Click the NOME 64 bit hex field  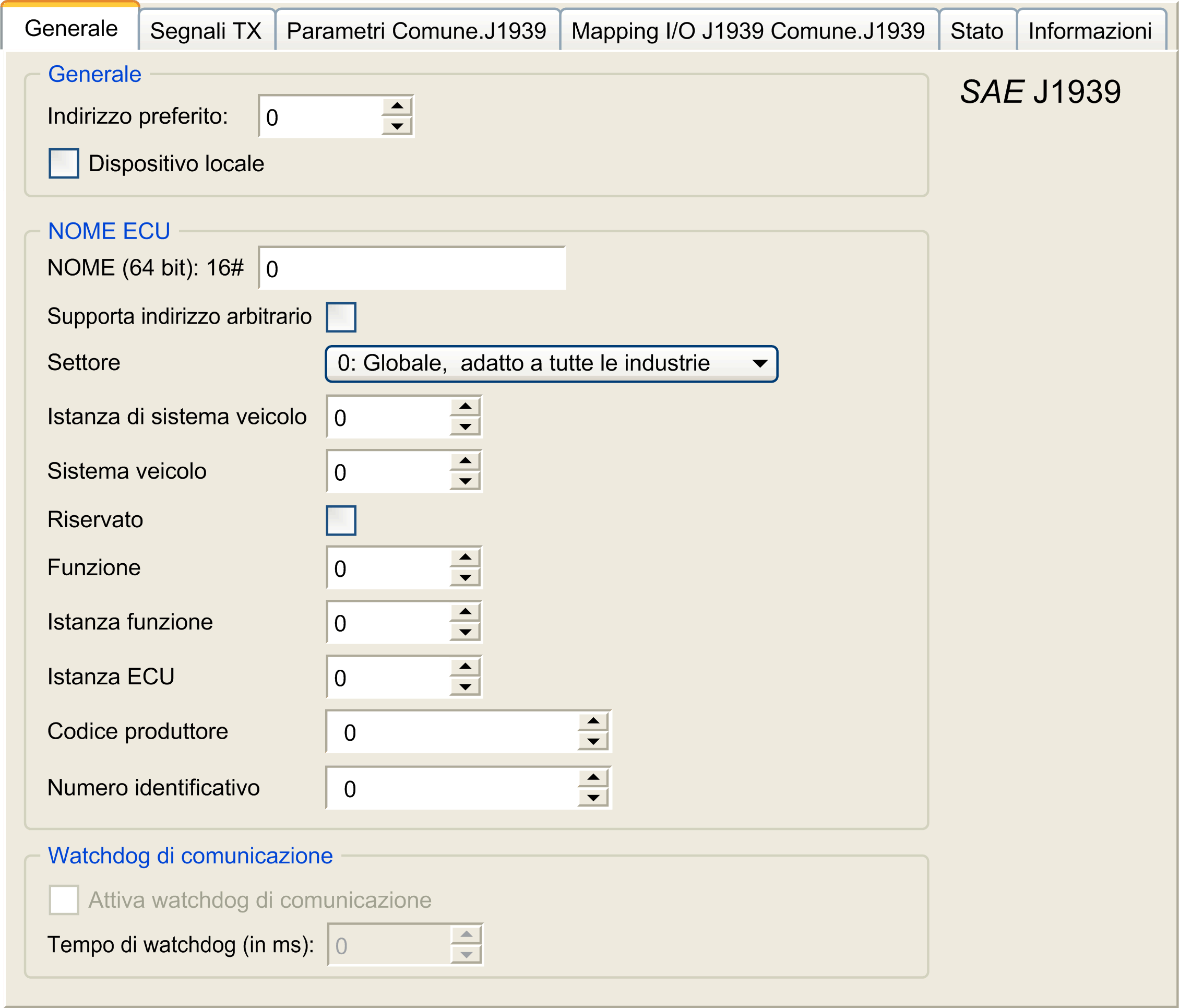(x=412, y=268)
